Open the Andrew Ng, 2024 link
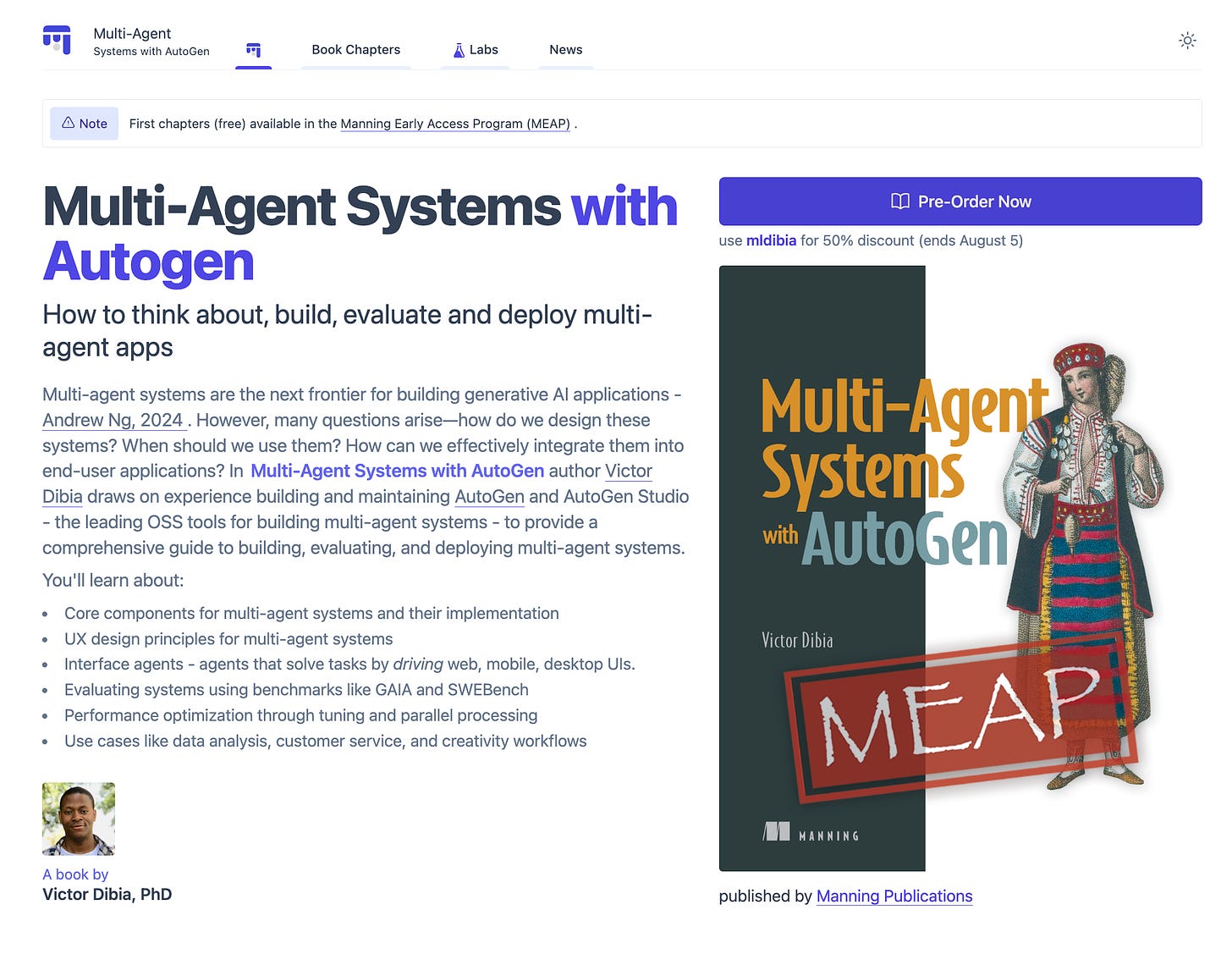The height and width of the screenshot is (954, 1232). point(114,420)
